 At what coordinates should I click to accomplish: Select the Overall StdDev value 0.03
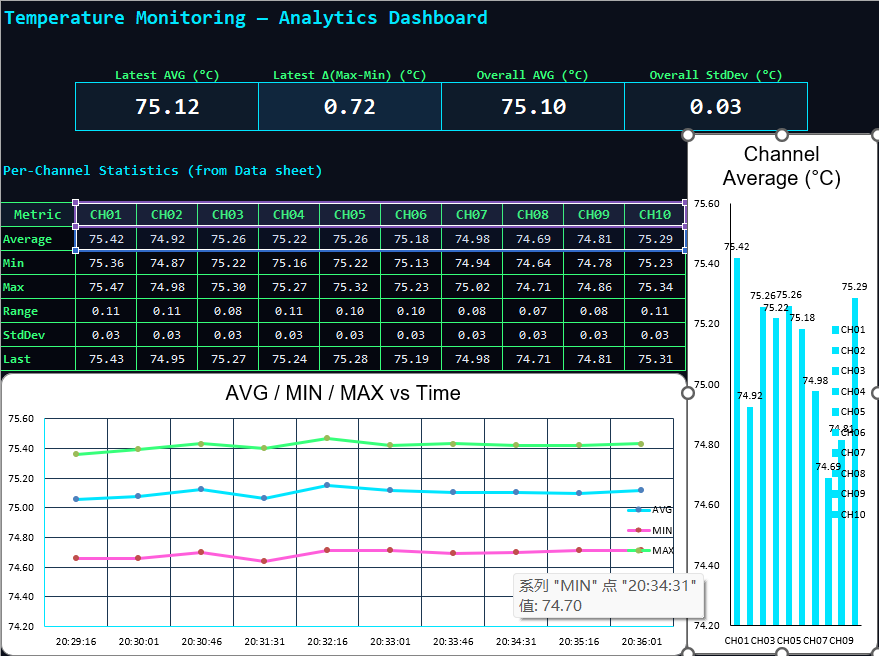coord(715,107)
